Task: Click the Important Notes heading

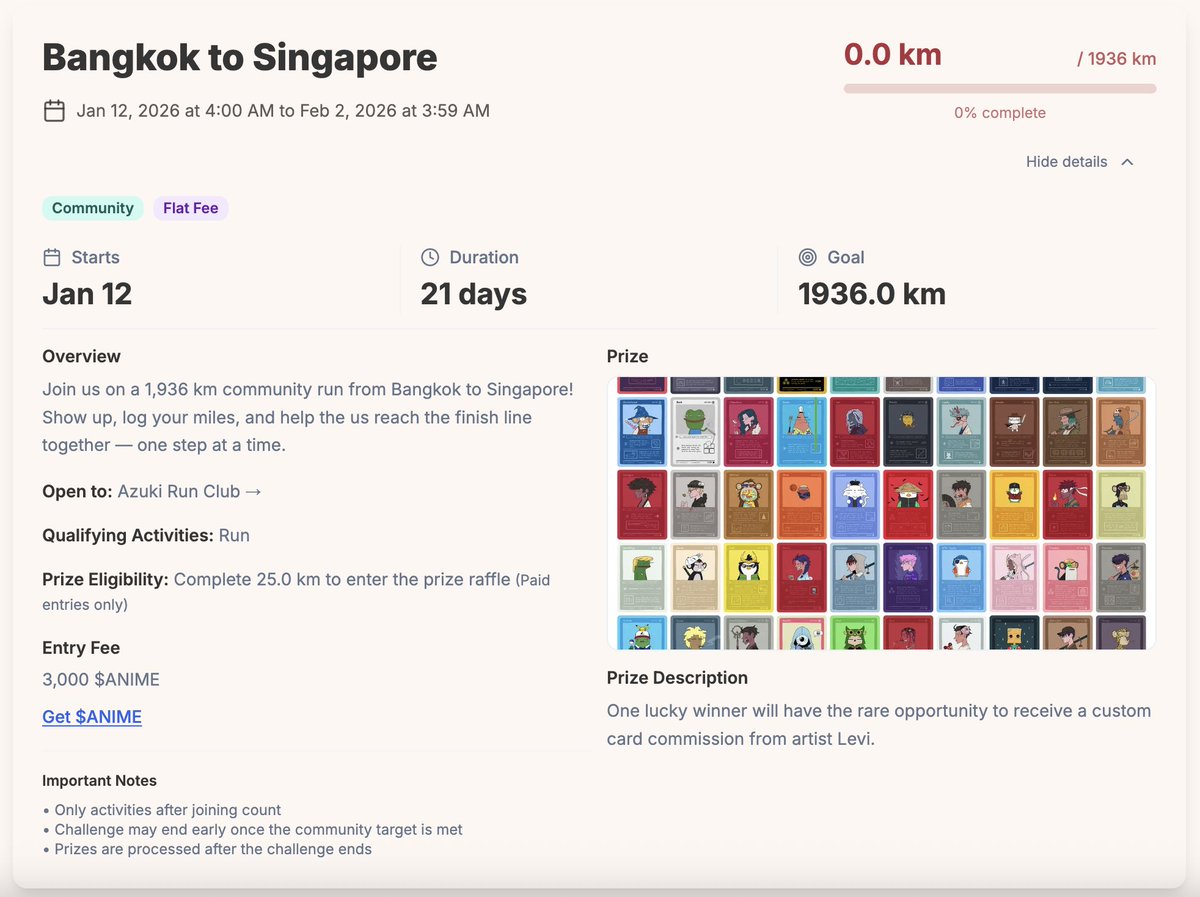Action: click(x=99, y=781)
